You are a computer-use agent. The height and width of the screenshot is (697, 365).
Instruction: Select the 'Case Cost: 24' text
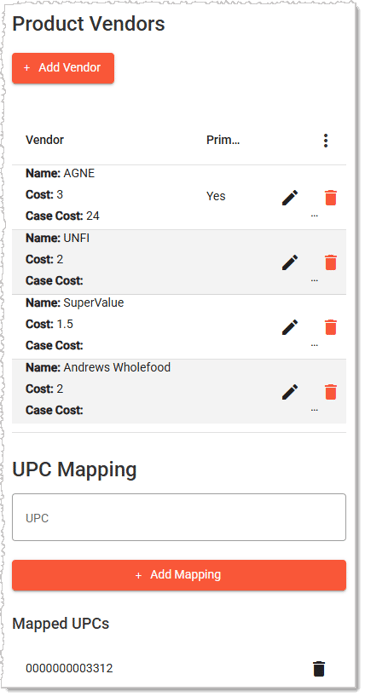(63, 216)
